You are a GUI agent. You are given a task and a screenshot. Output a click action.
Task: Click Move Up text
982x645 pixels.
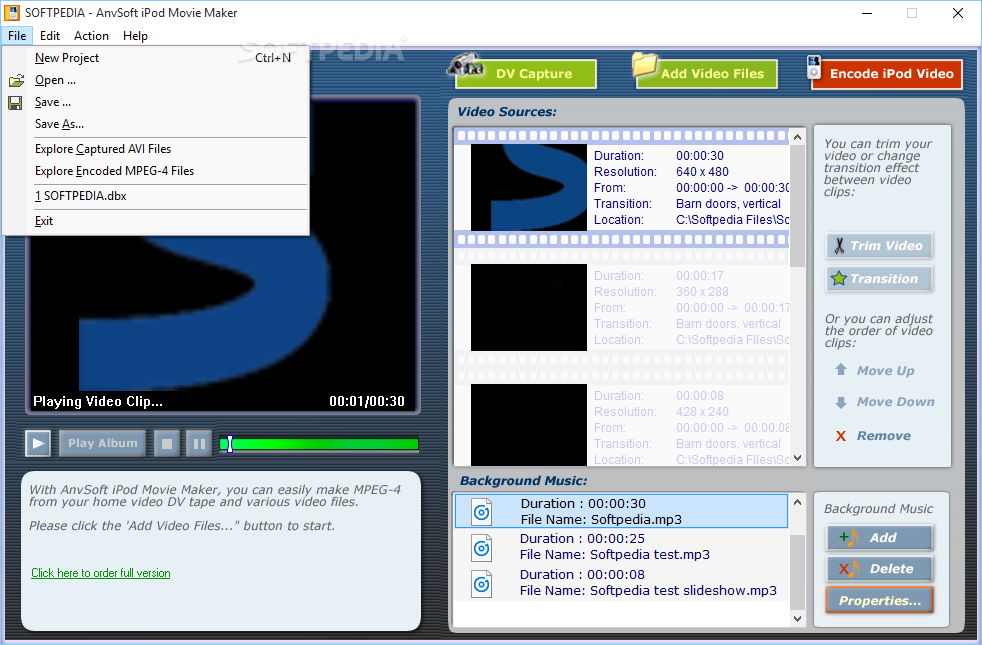click(x=886, y=371)
